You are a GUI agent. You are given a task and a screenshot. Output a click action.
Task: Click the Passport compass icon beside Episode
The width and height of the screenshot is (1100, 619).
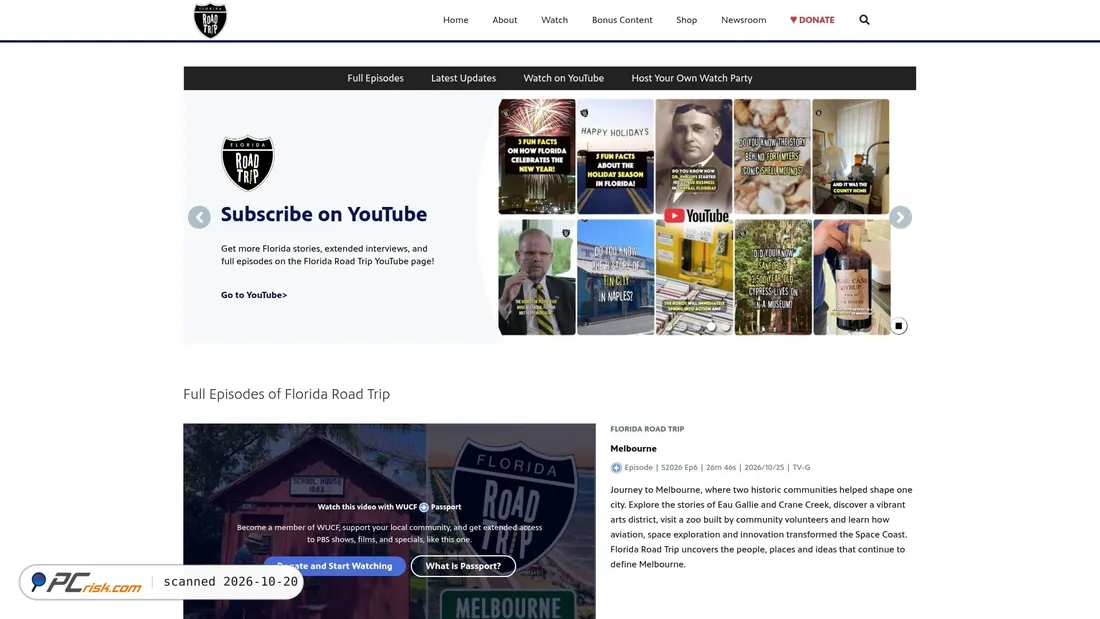[x=616, y=467]
